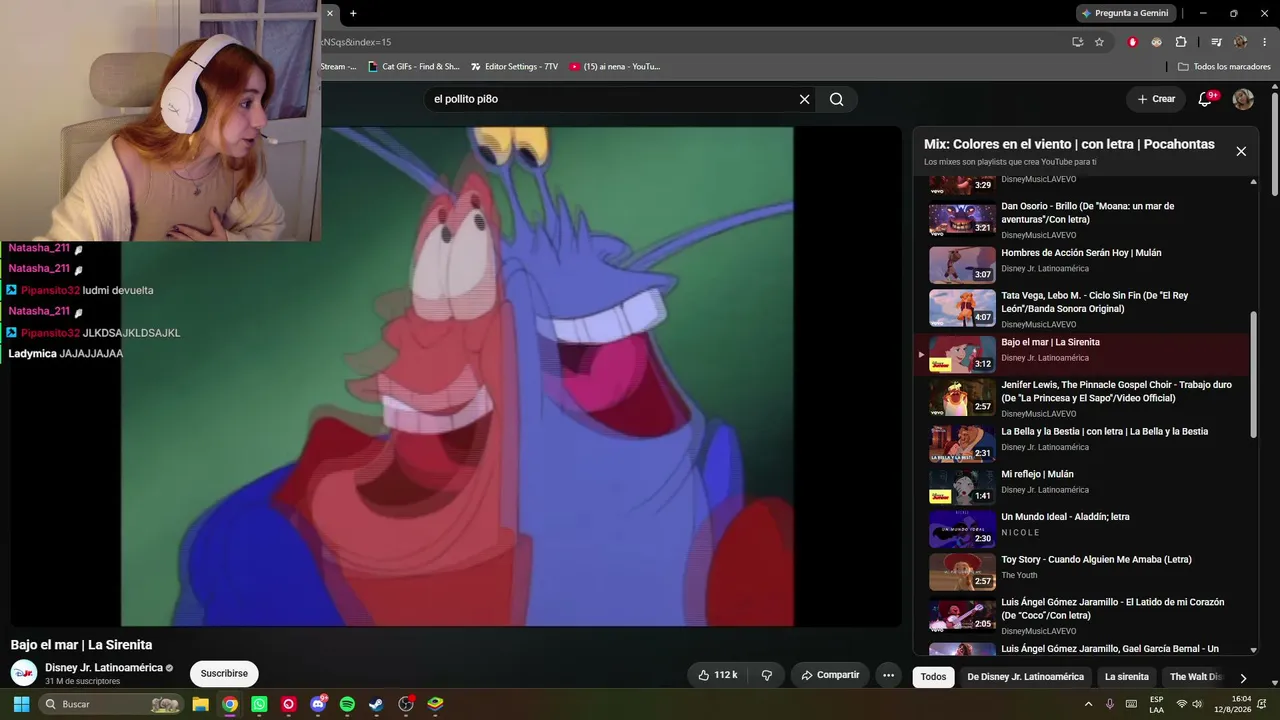Play 'Toy Story - Cuando Alguien Me Amaba'
This screenshot has width=1280, height=720.
1084,571
